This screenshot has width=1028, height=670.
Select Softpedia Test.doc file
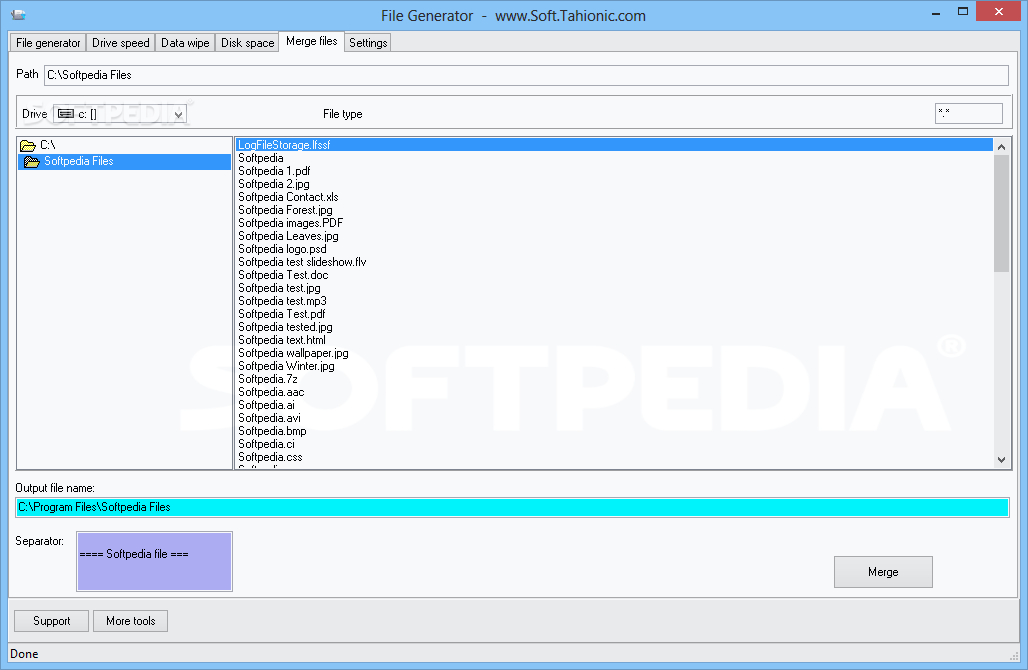(x=614, y=275)
